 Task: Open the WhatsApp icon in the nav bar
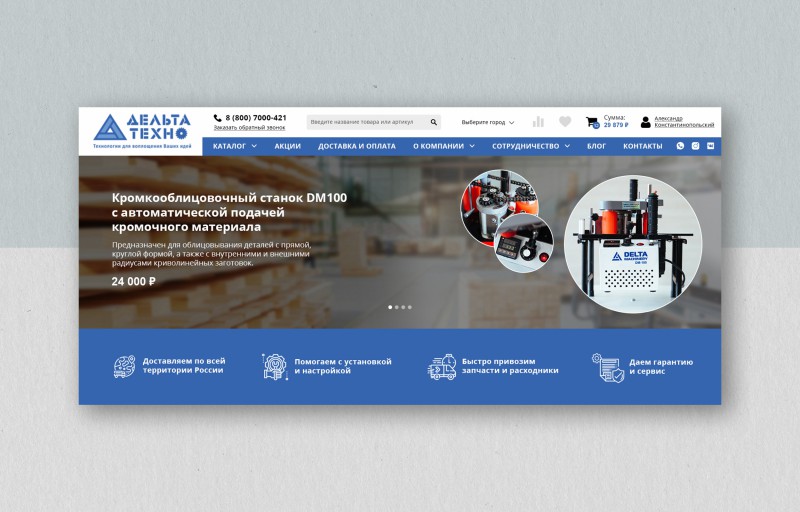pos(680,146)
